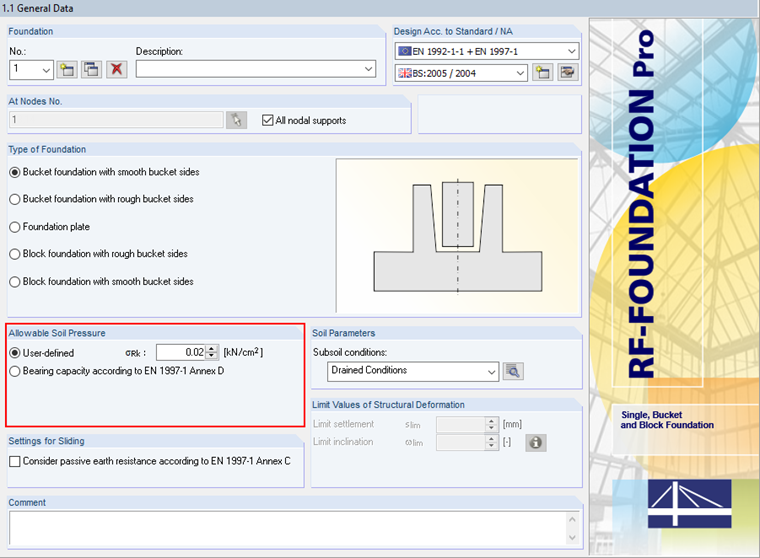760x558 pixels.
Task: Select Bucket foundation with rough bucket sides
Action: coord(15,200)
